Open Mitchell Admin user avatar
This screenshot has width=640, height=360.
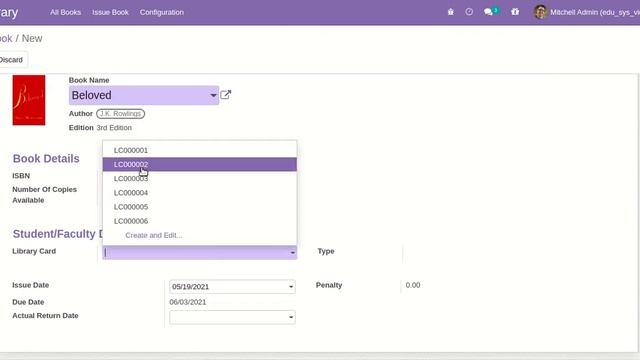[x=540, y=12]
